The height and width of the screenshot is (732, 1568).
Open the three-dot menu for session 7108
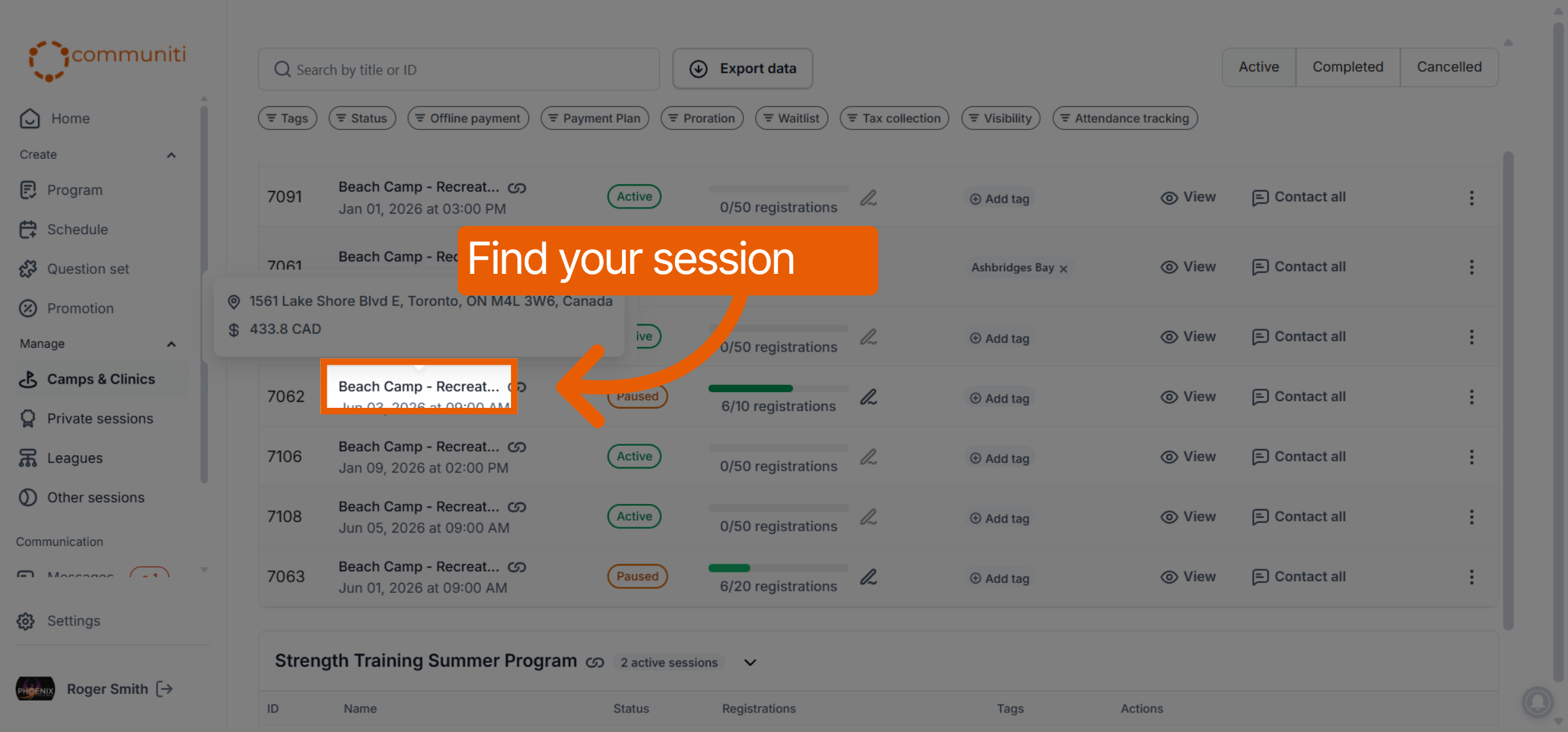(x=1471, y=517)
